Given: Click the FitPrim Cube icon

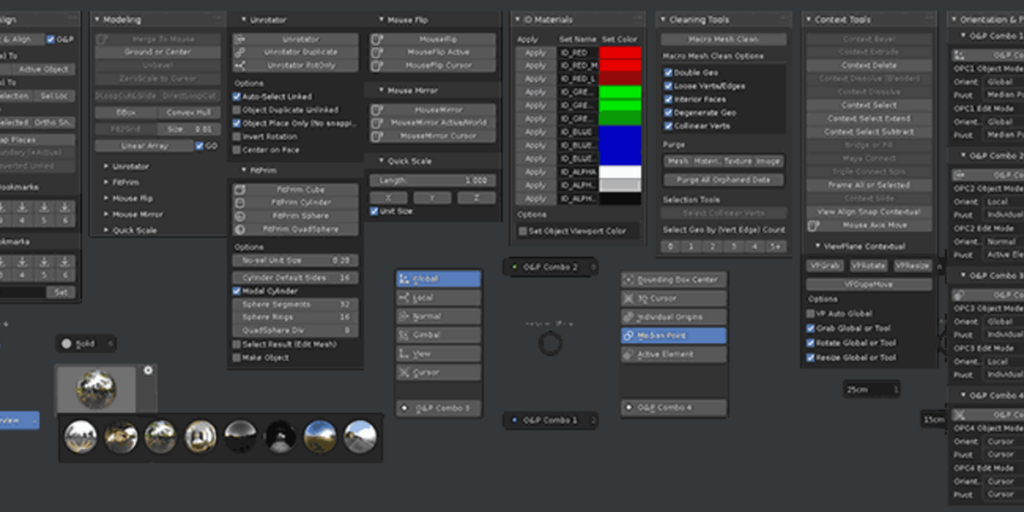Looking at the screenshot, I should 240,189.
